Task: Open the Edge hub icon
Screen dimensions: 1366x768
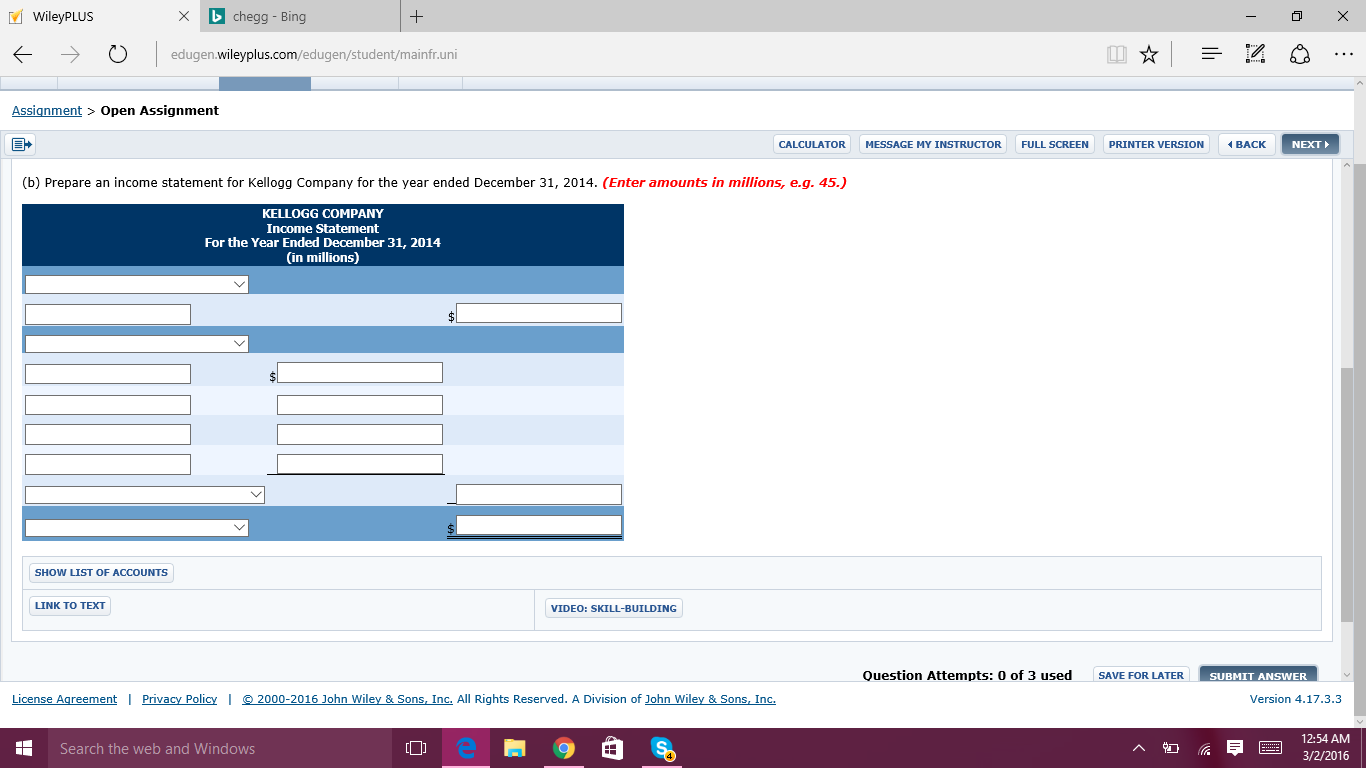Action: point(1211,55)
